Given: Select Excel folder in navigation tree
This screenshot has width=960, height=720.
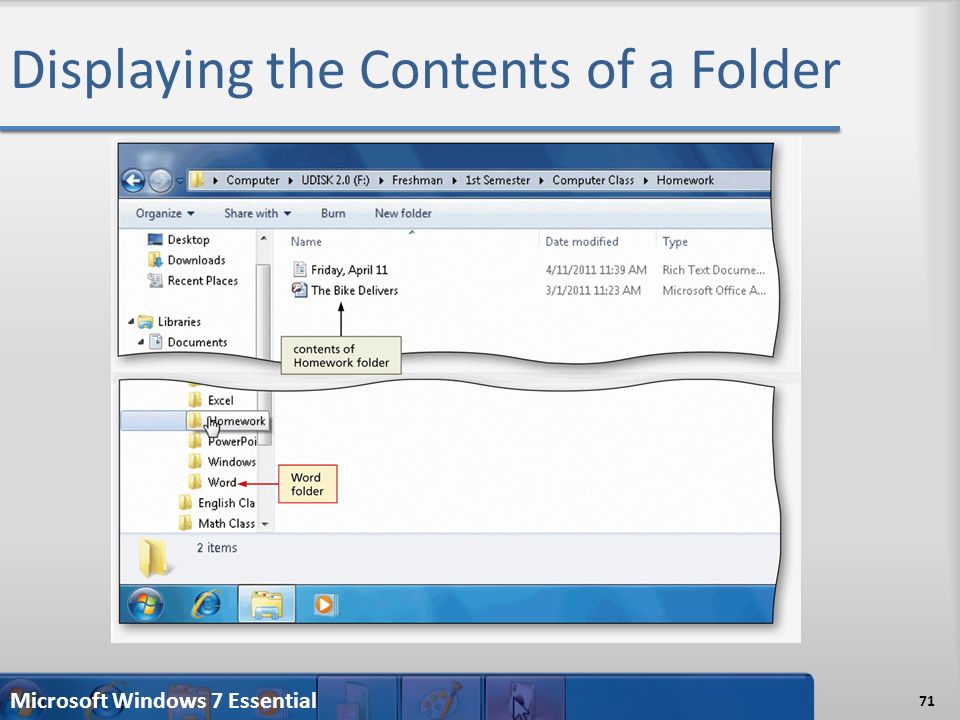Looking at the screenshot, I should pos(220,400).
